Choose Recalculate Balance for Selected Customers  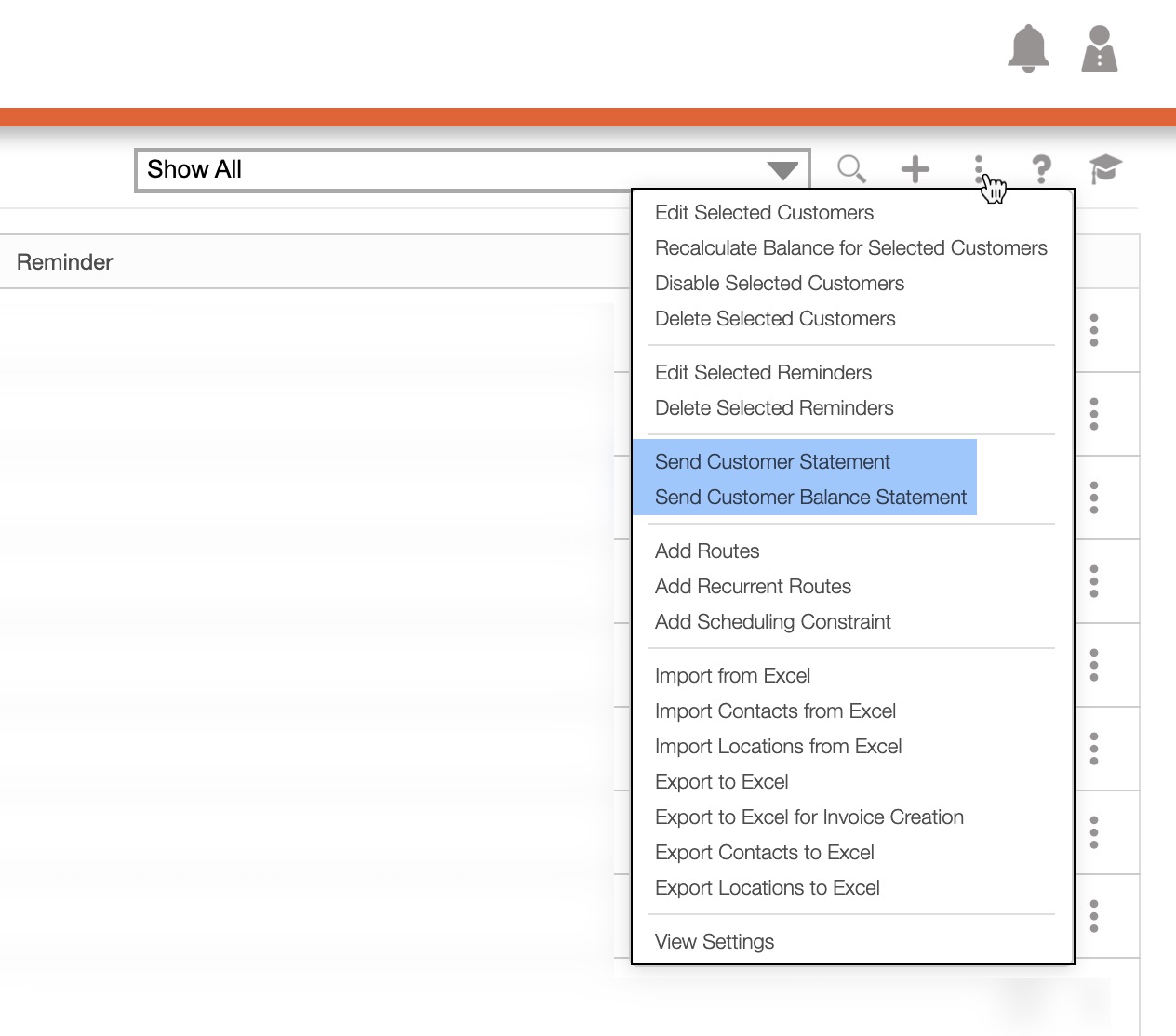[x=850, y=248]
